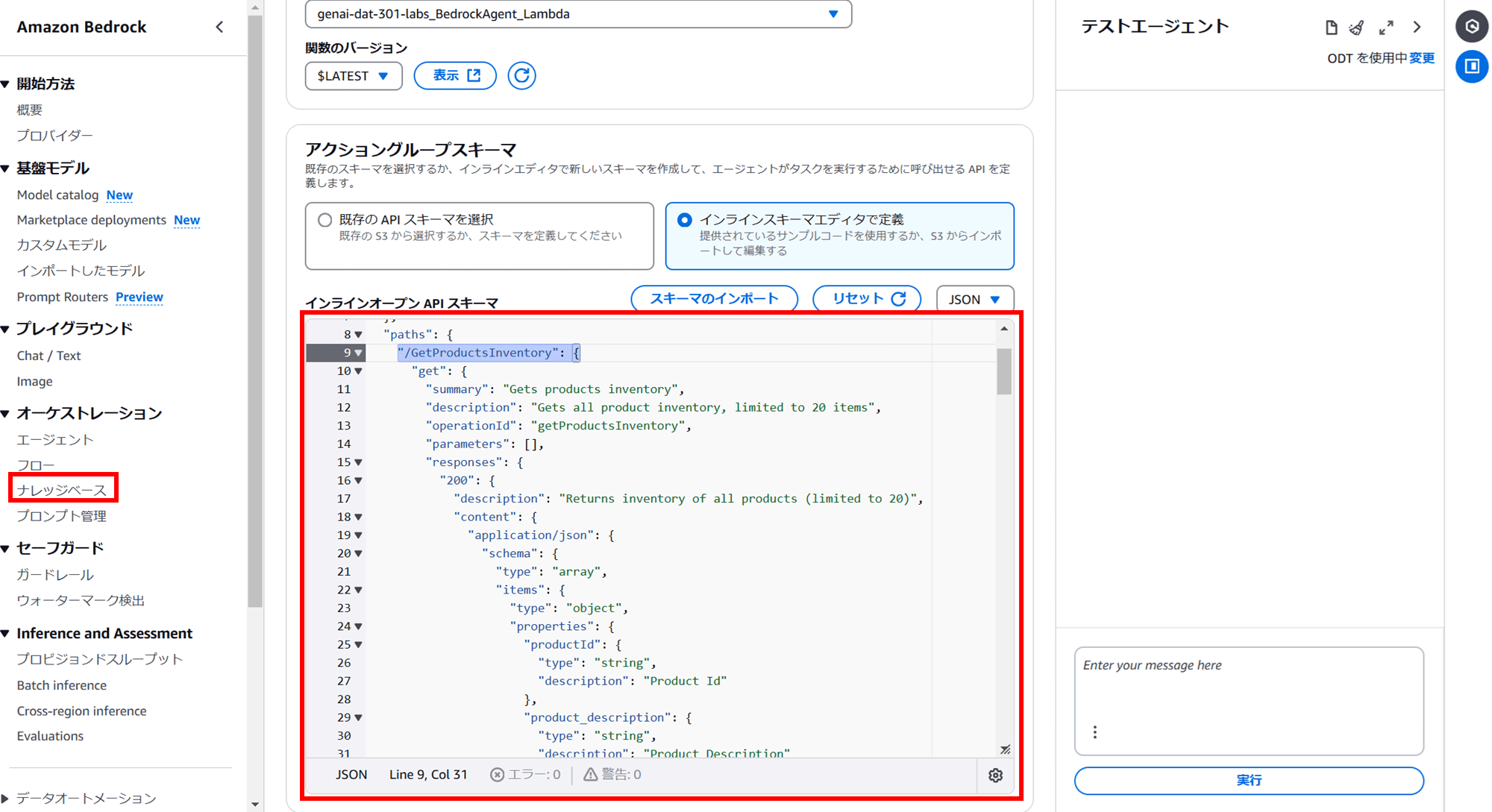Click スキーマのインポート button
This screenshot has height=812, width=1492.
pyautogui.click(x=714, y=298)
